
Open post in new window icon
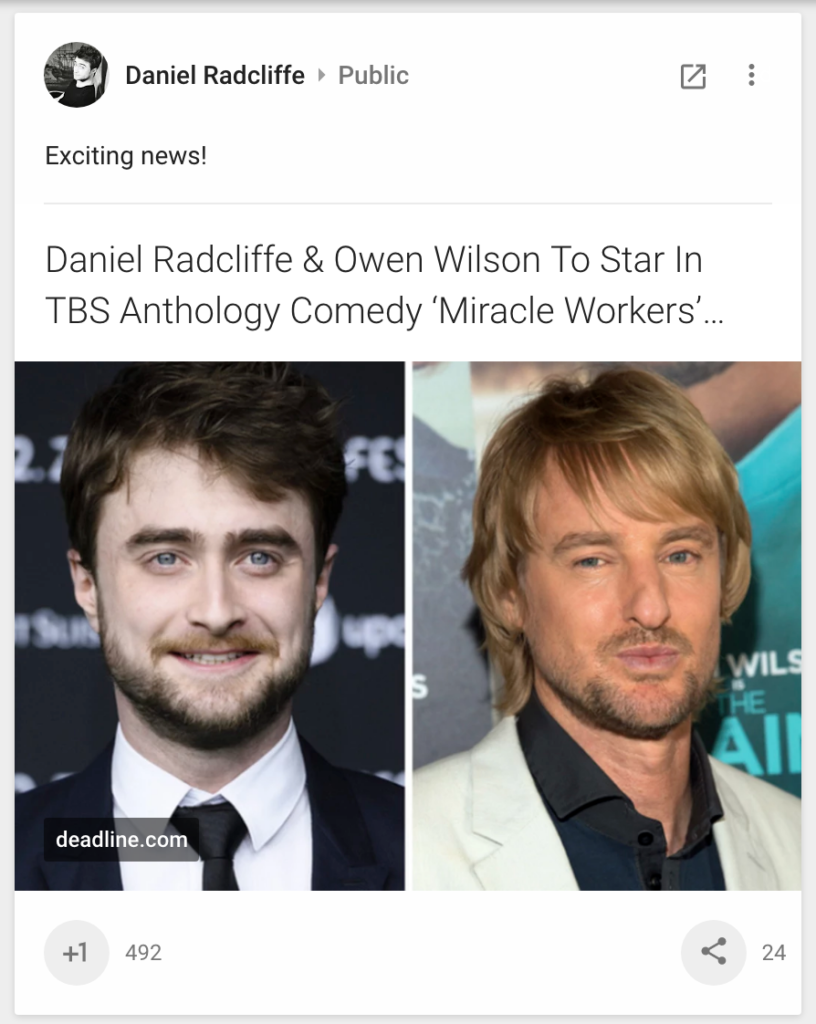coord(693,76)
